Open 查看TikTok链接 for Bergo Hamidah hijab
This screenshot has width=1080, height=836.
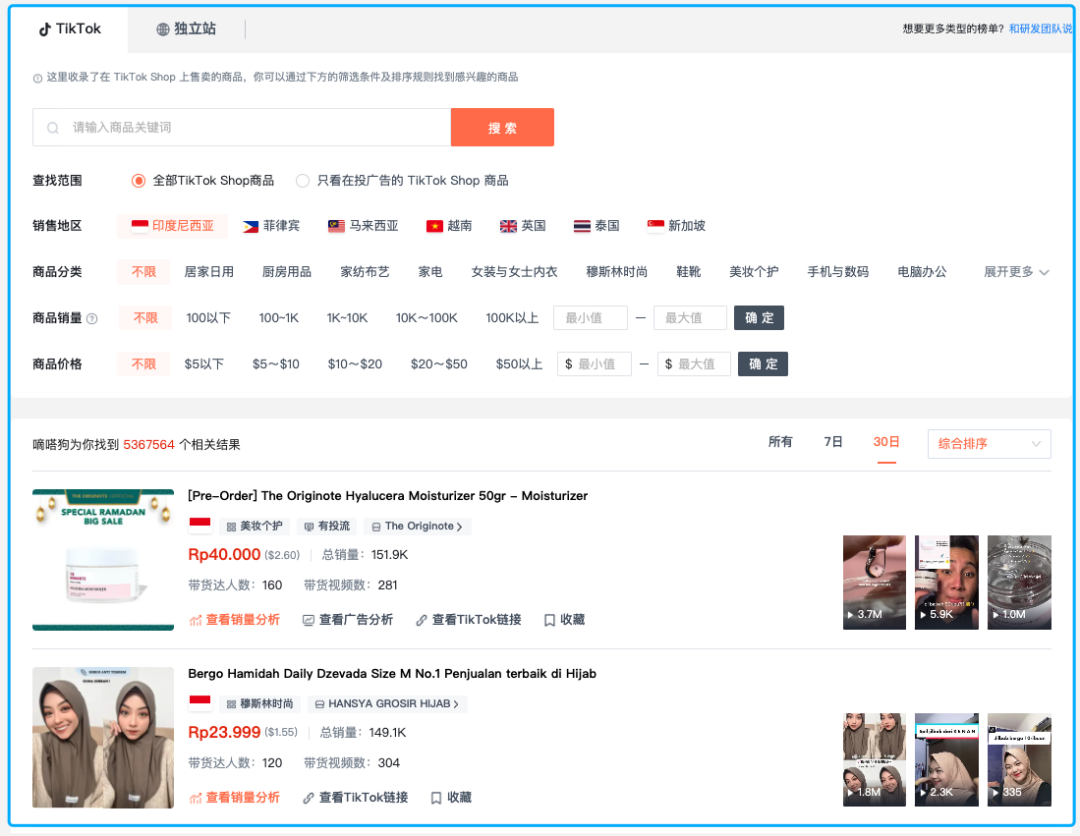[354, 798]
